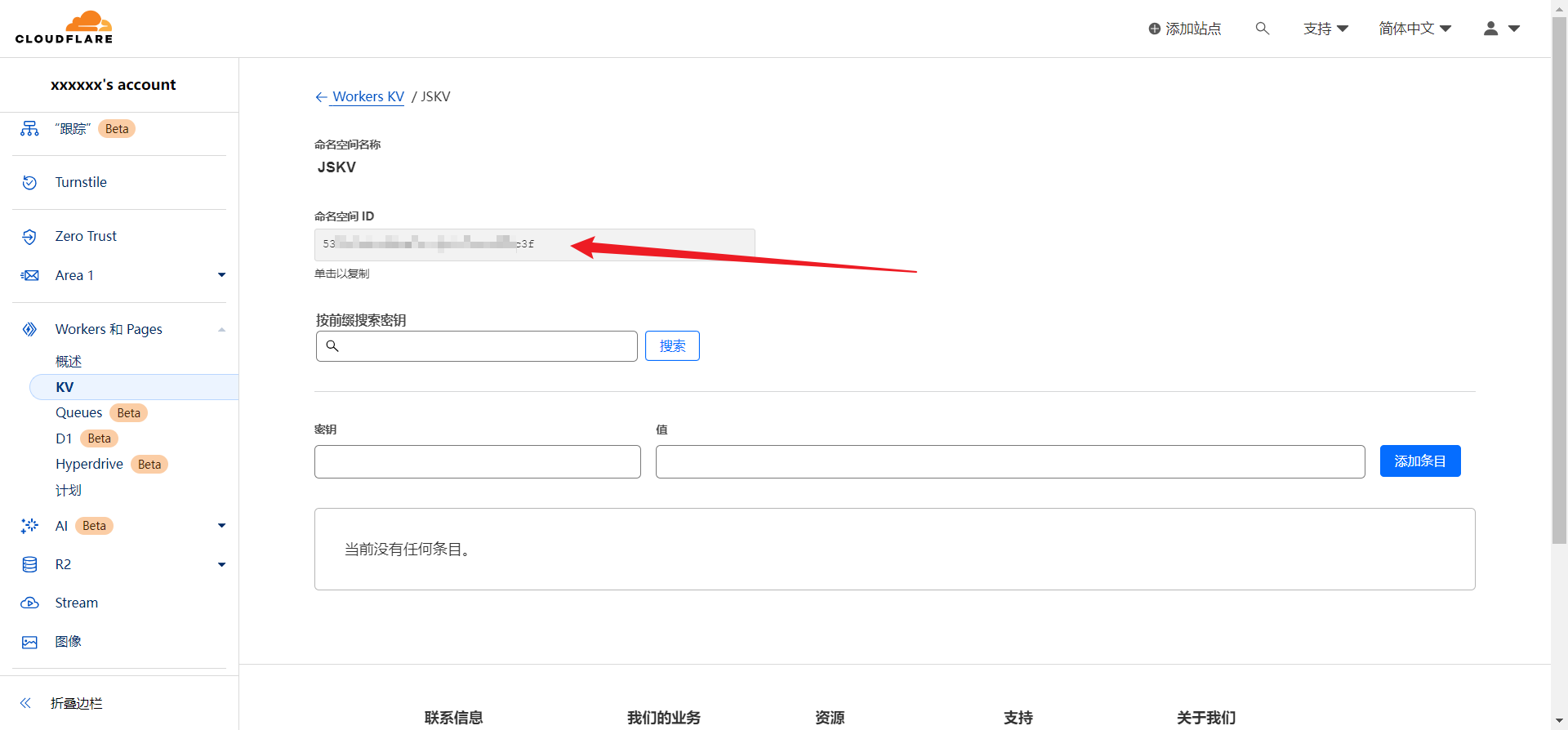This screenshot has width=1568, height=730.
Task: Expand the AI submenu arrow
Action: pyautogui.click(x=221, y=526)
